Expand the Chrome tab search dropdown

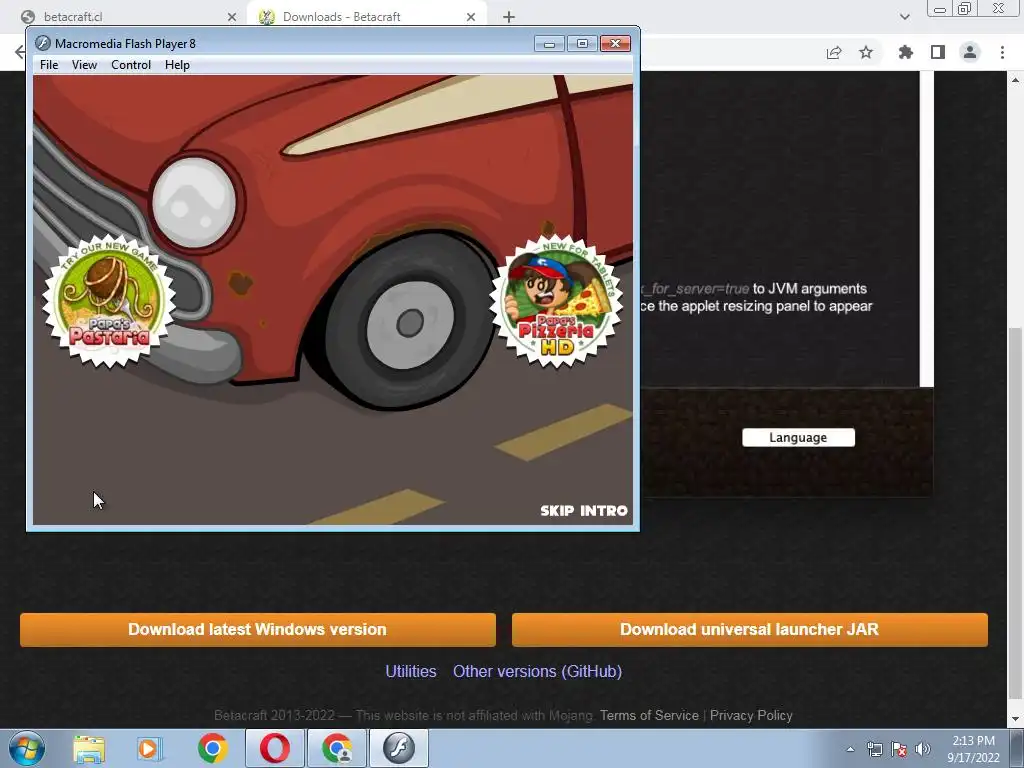coord(904,16)
